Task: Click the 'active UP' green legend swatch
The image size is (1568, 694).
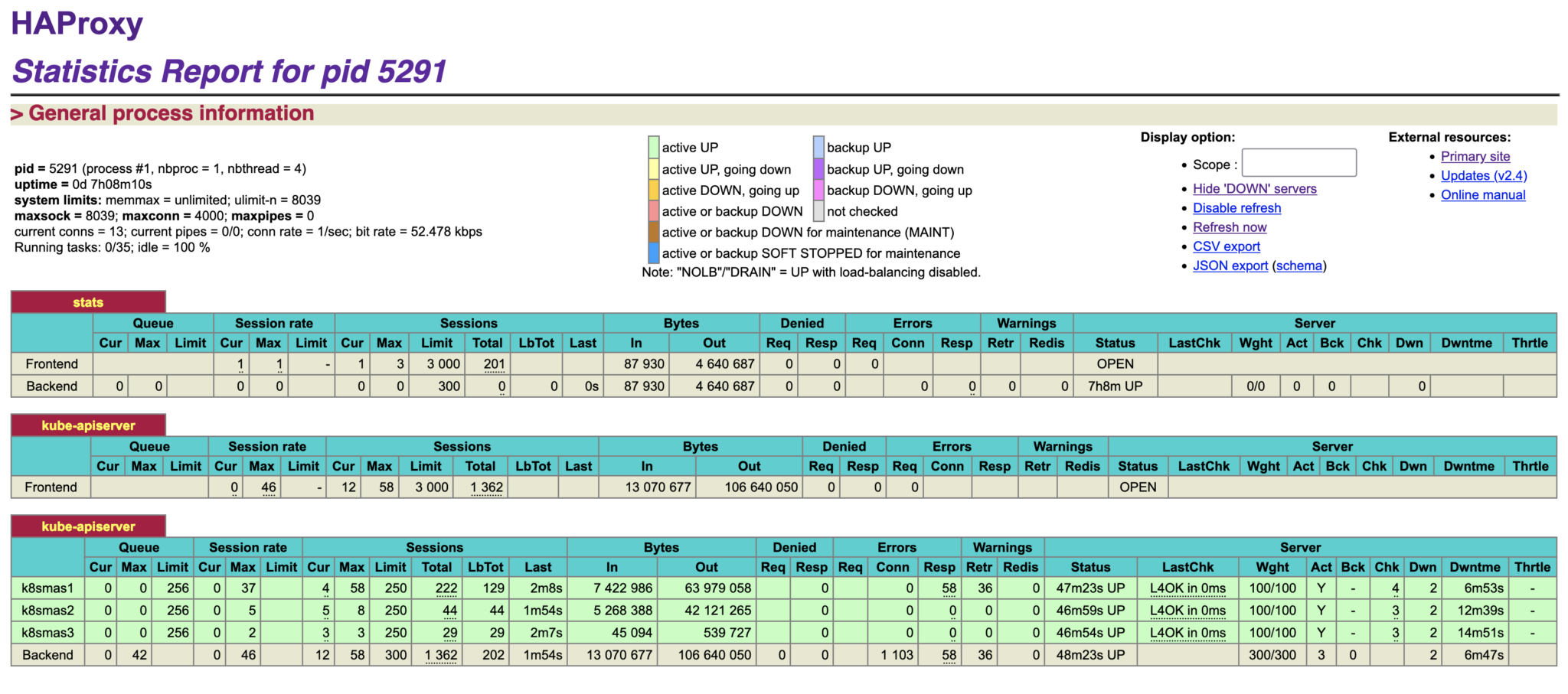Action: (654, 147)
